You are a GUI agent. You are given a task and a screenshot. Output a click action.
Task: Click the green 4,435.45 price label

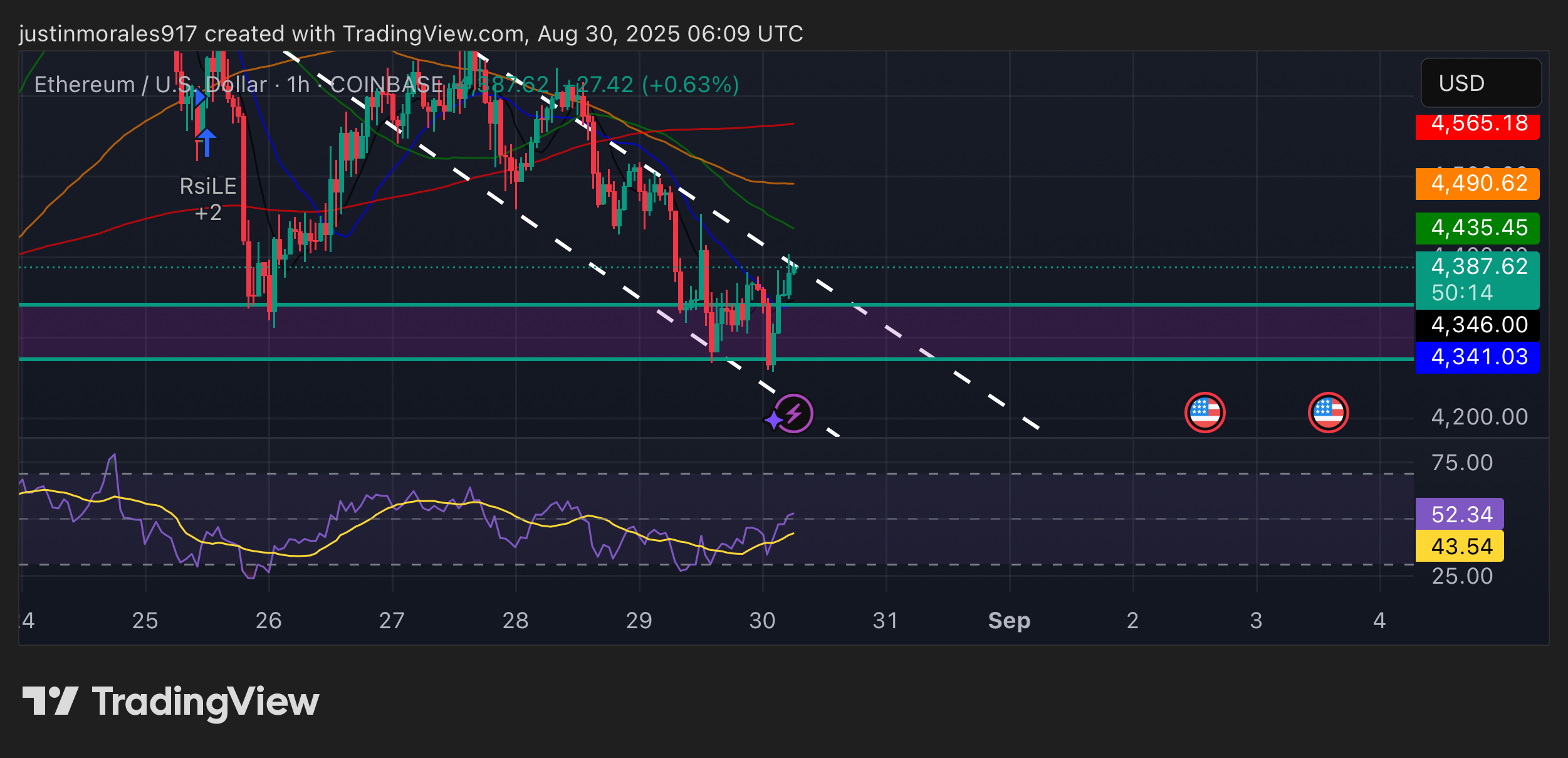click(x=1477, y=228)
